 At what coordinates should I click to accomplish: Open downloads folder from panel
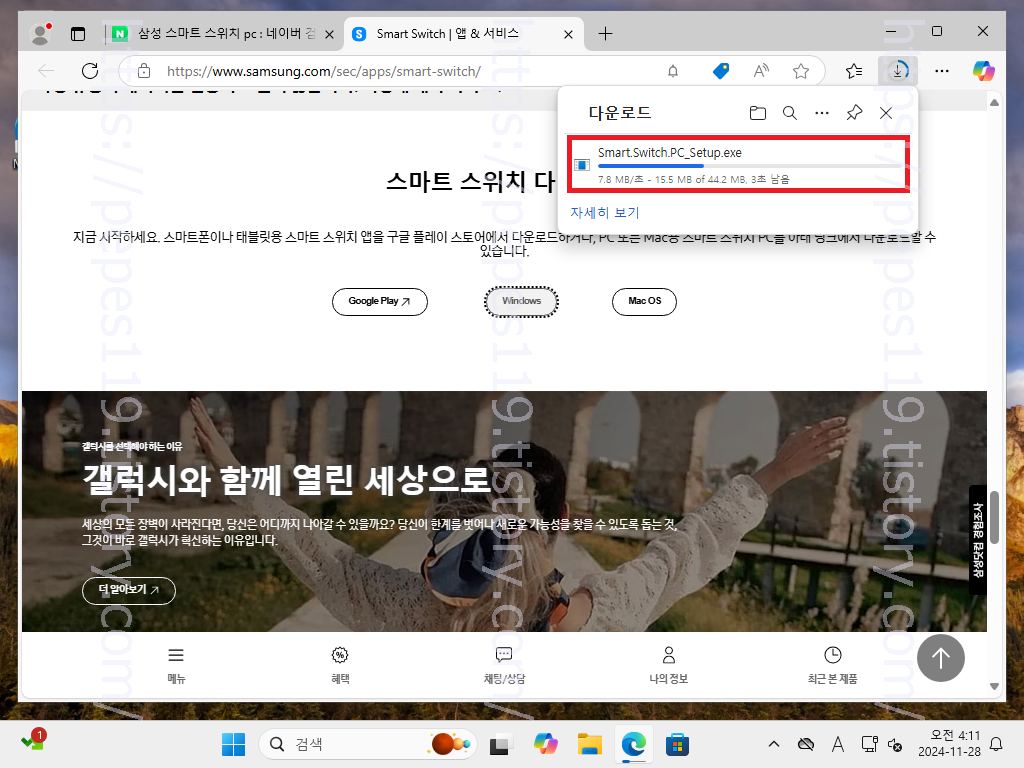pos(758,113)
